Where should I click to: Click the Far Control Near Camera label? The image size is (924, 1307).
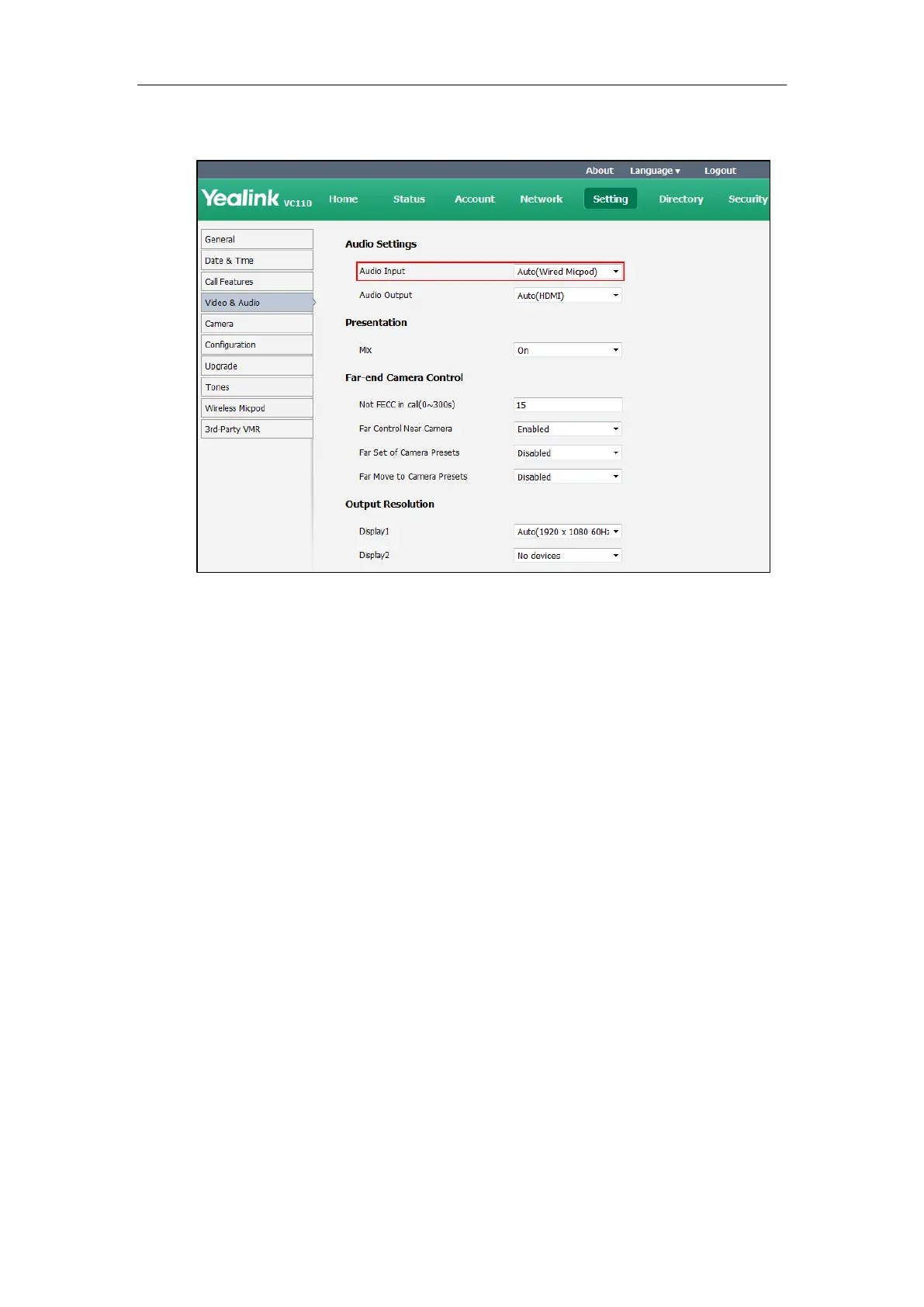coord(406,428)
